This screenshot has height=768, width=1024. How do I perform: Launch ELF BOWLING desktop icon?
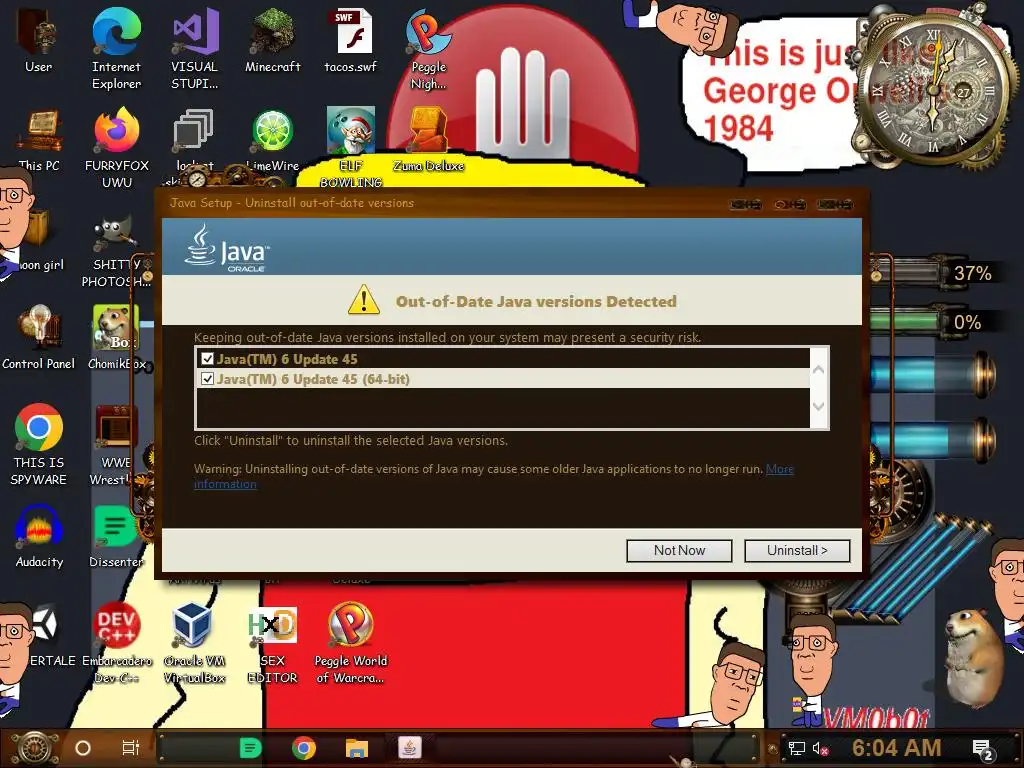point(351,147)
